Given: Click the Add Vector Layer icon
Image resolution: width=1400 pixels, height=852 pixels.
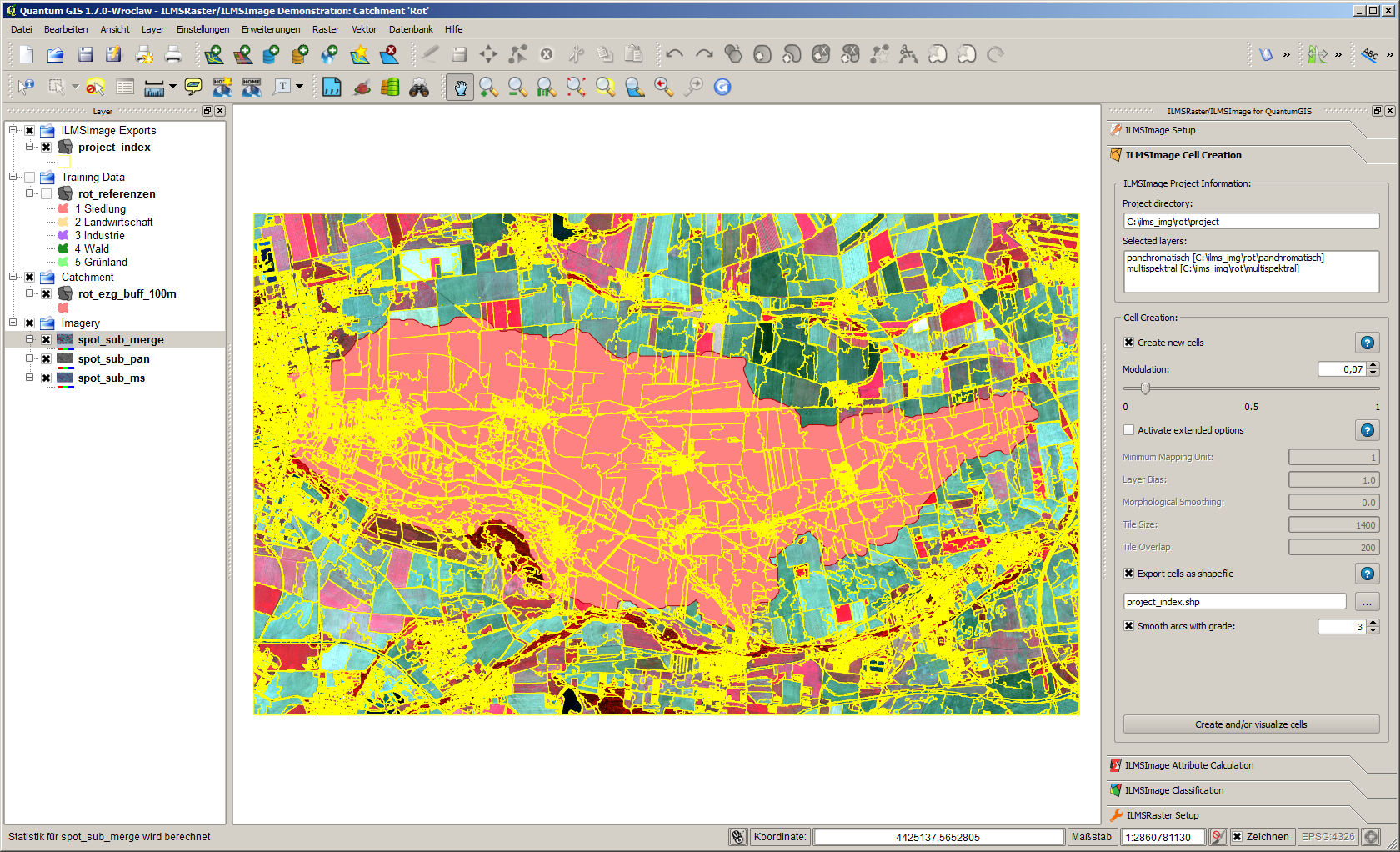Looking at the screenshot, I should [214, 55].
